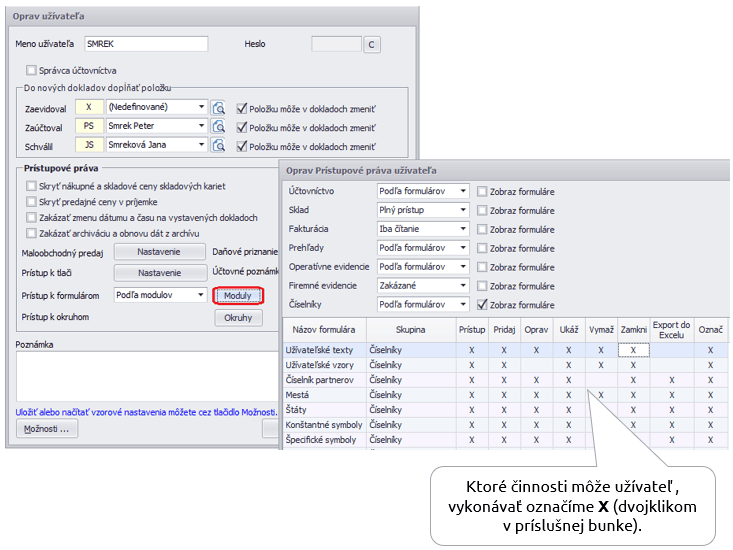Click Nastavenie for Maloobchodný predaj
The image size is (733, 550).
159,253
